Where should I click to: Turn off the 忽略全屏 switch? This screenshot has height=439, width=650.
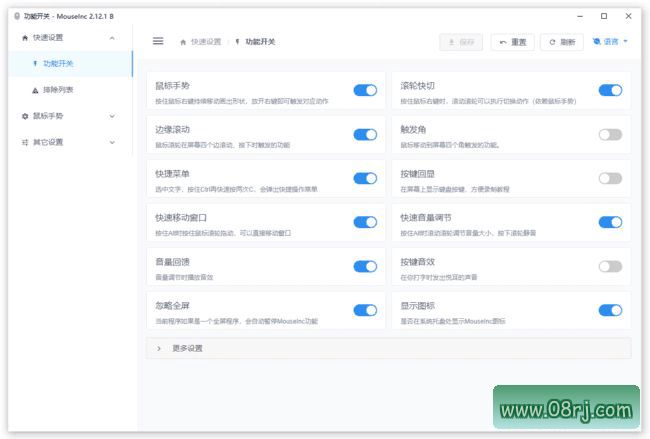(365, 310)
